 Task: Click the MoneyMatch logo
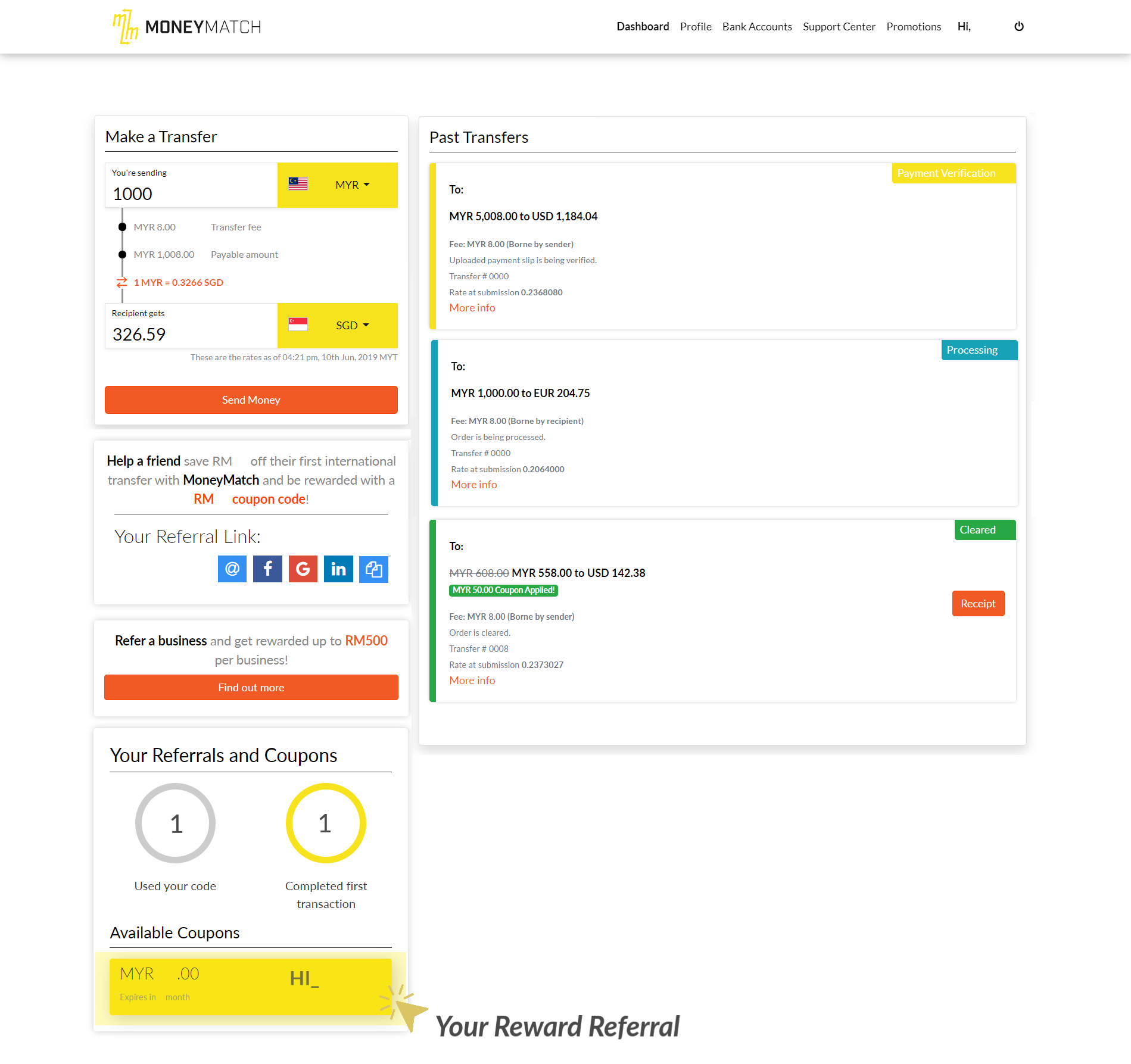click(187, 27)
